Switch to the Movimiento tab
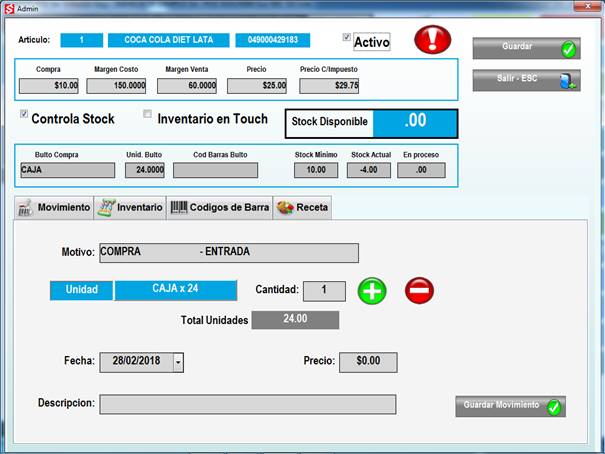Screen dimensions: 605x454 (54, 208)
